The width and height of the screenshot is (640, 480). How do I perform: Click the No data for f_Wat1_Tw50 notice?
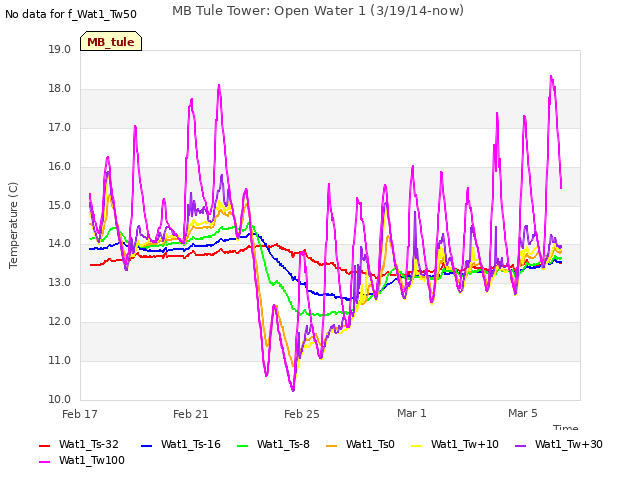[71, 14]
